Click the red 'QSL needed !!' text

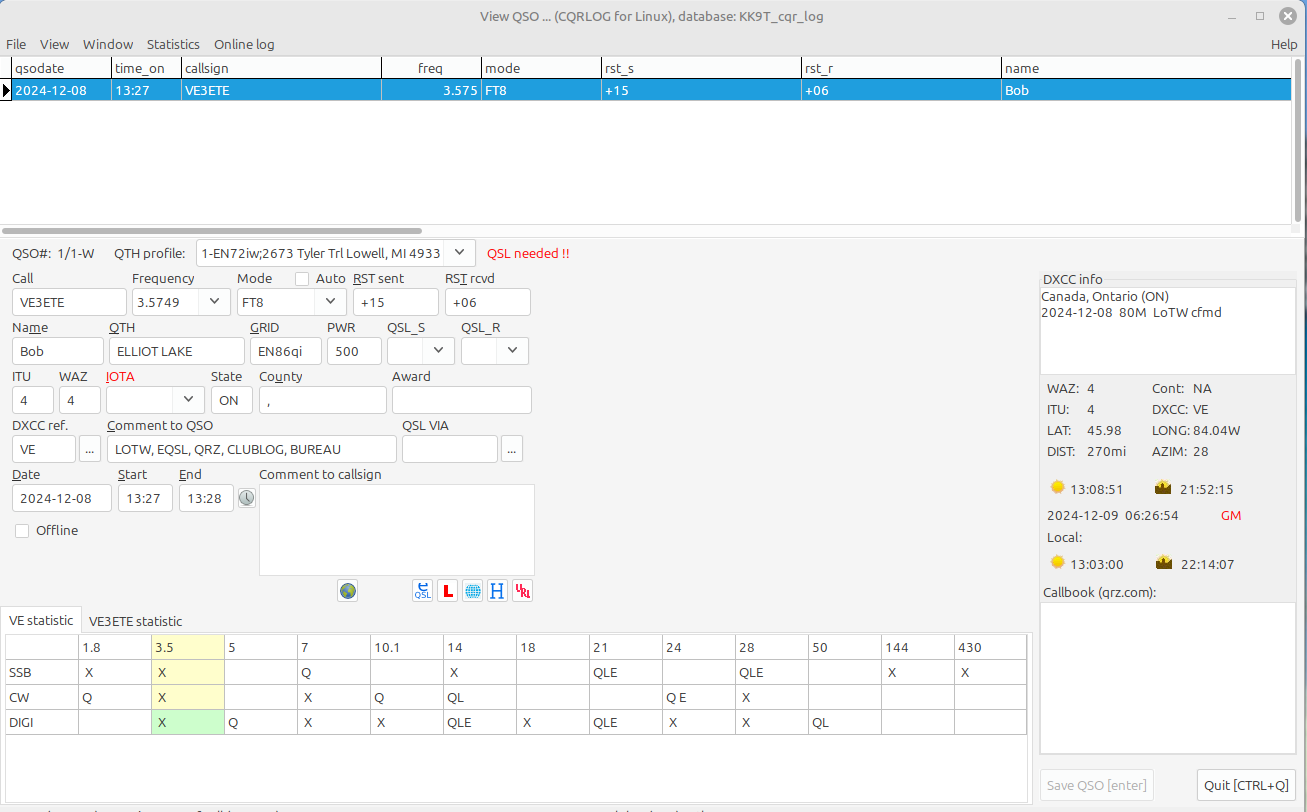coord(528,254)
